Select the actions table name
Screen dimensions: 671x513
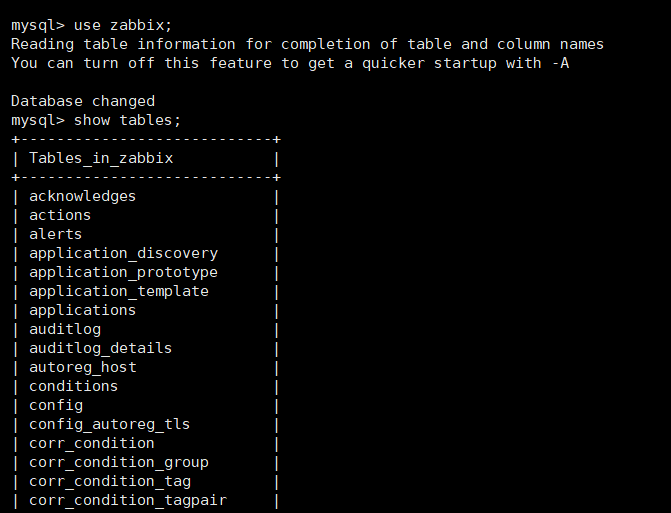tap(60, 215)
